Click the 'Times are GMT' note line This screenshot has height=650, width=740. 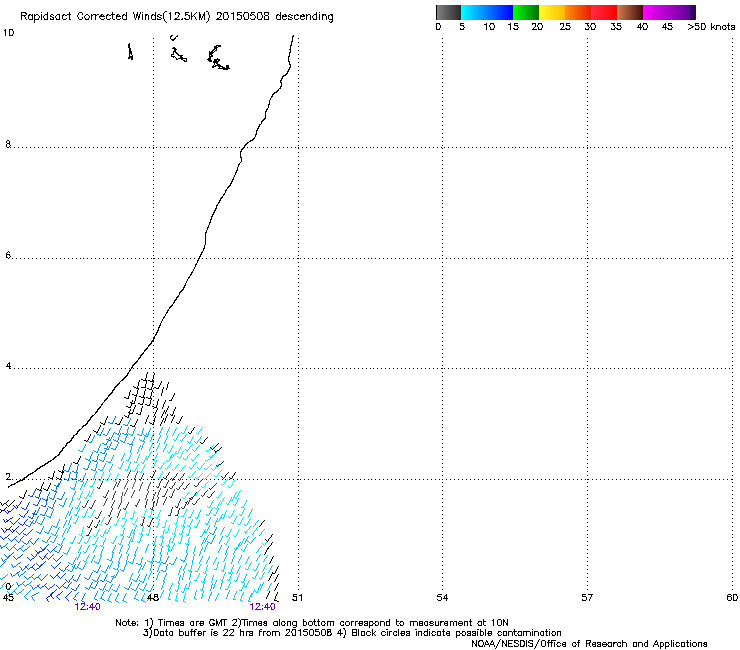pos(312,623)
